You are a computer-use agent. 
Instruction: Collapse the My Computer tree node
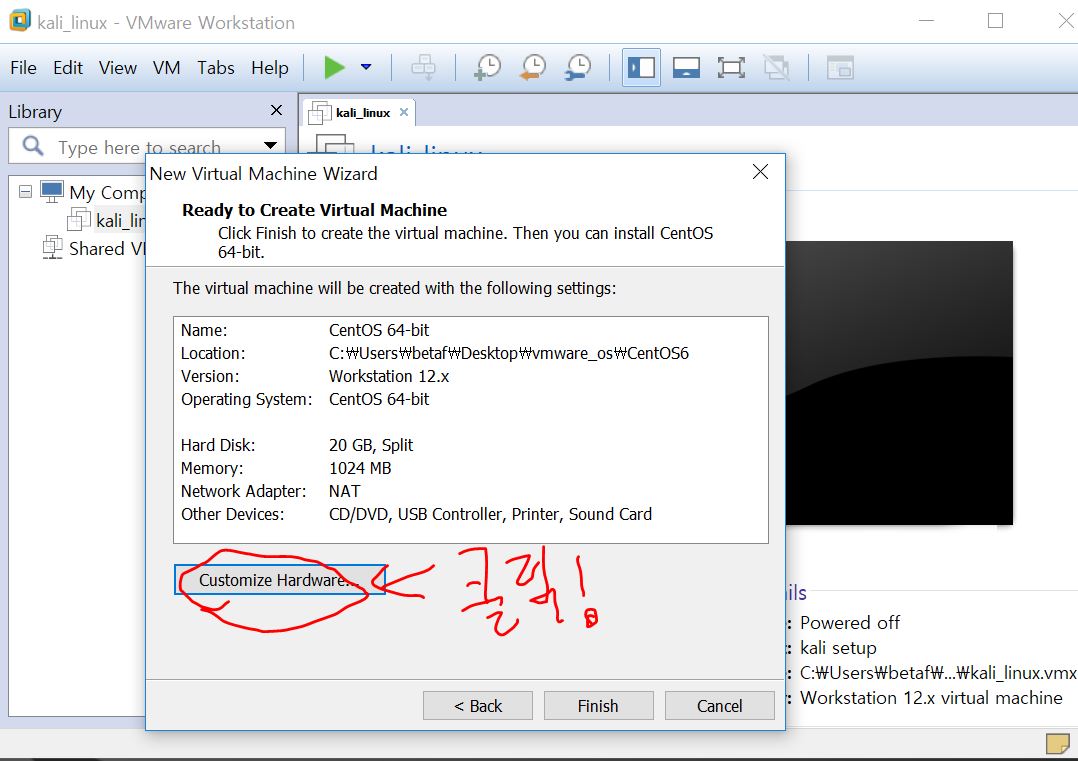[x=25, y=192]
